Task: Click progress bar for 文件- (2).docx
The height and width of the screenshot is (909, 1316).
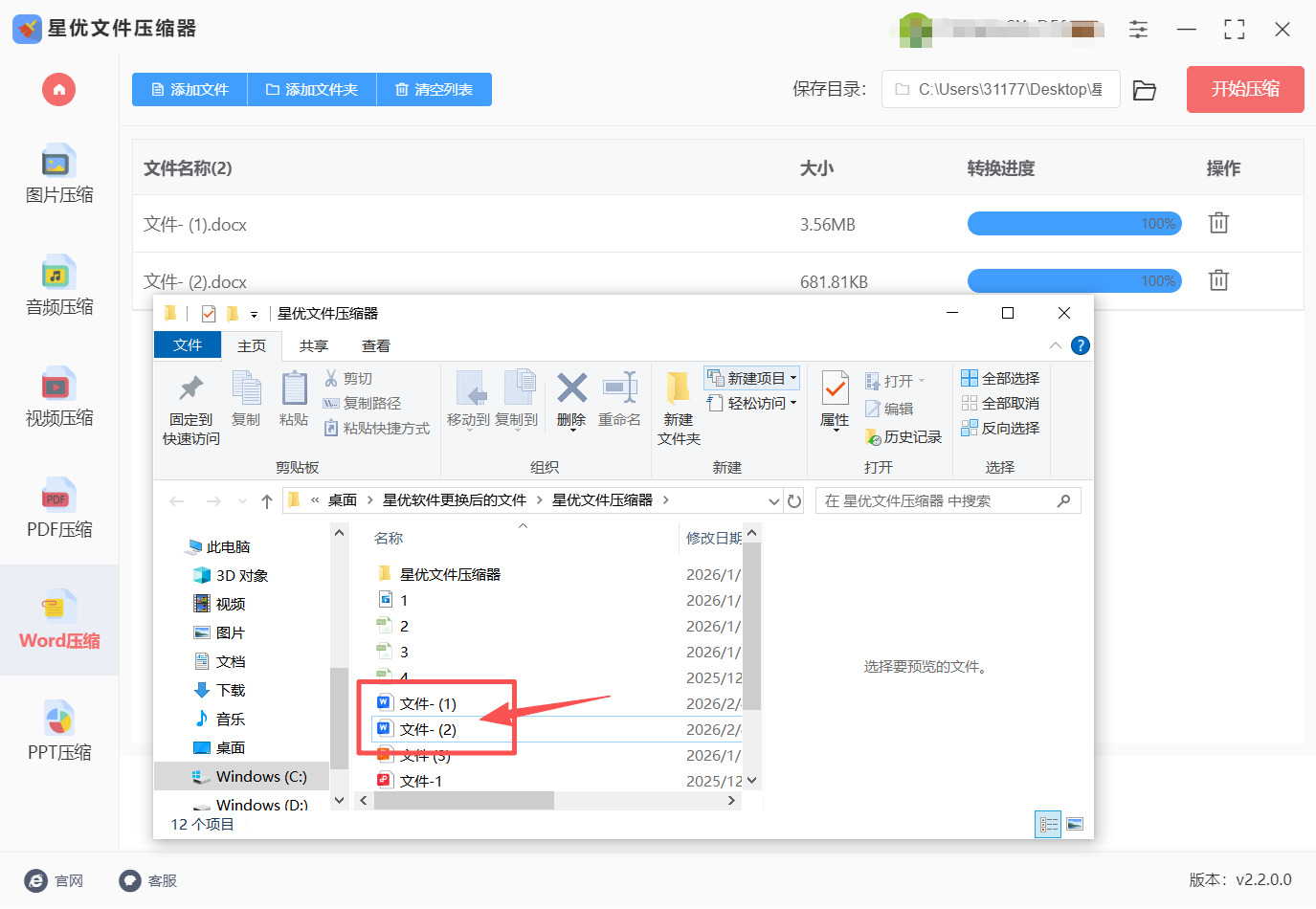Action: point(1075,281)
